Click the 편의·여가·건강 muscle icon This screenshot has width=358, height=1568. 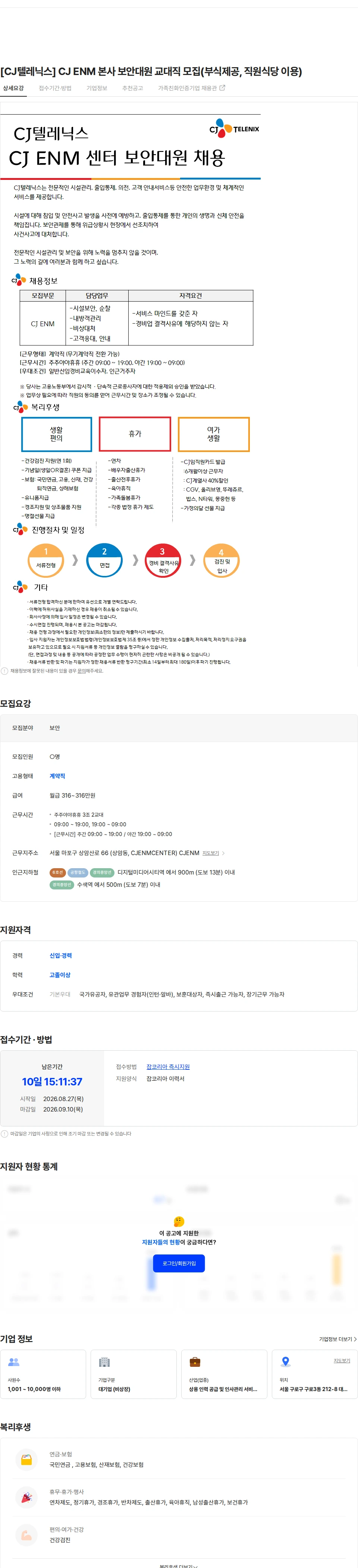pos(27,1534)
